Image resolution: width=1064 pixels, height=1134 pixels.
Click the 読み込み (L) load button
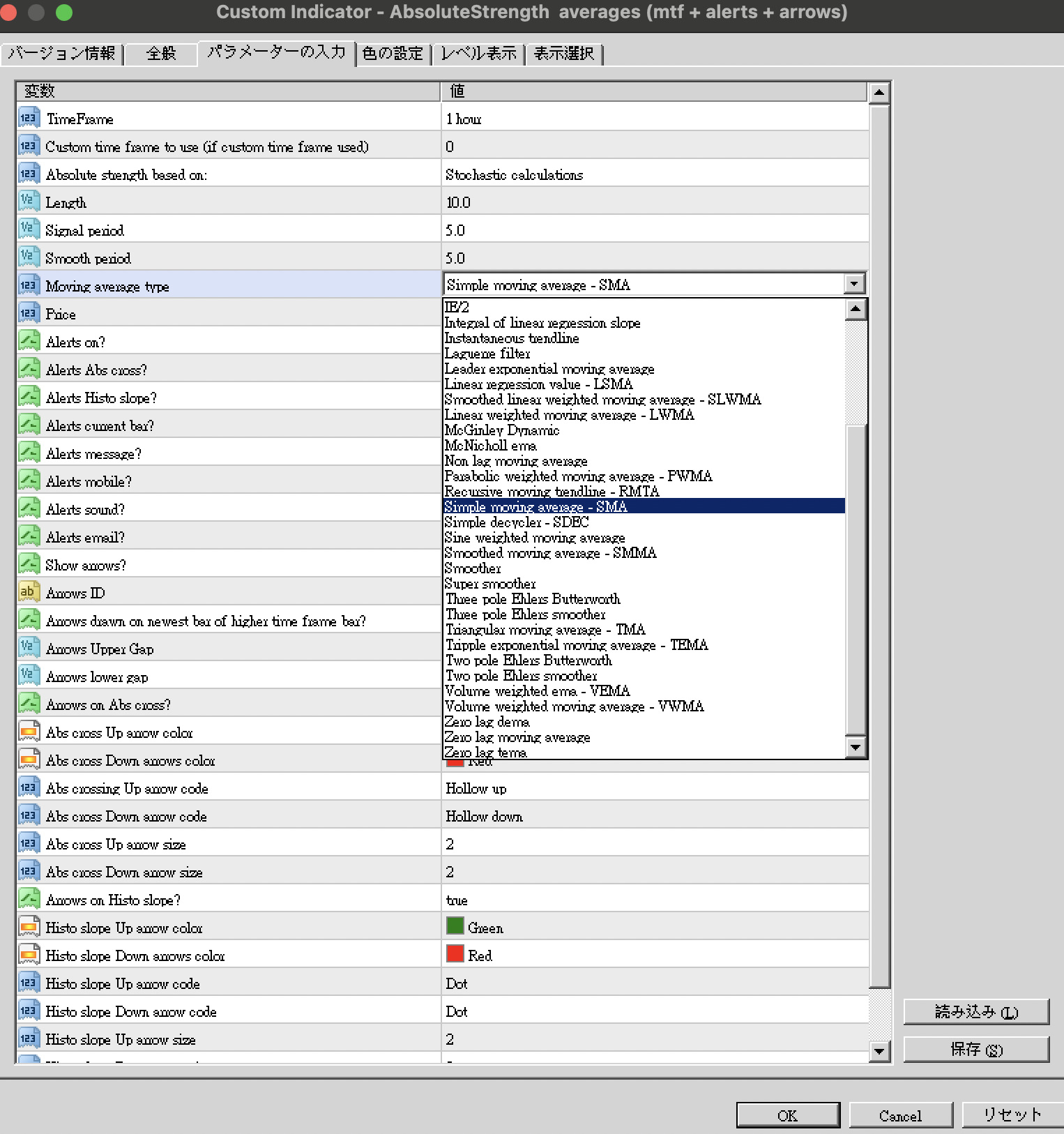976,1011
